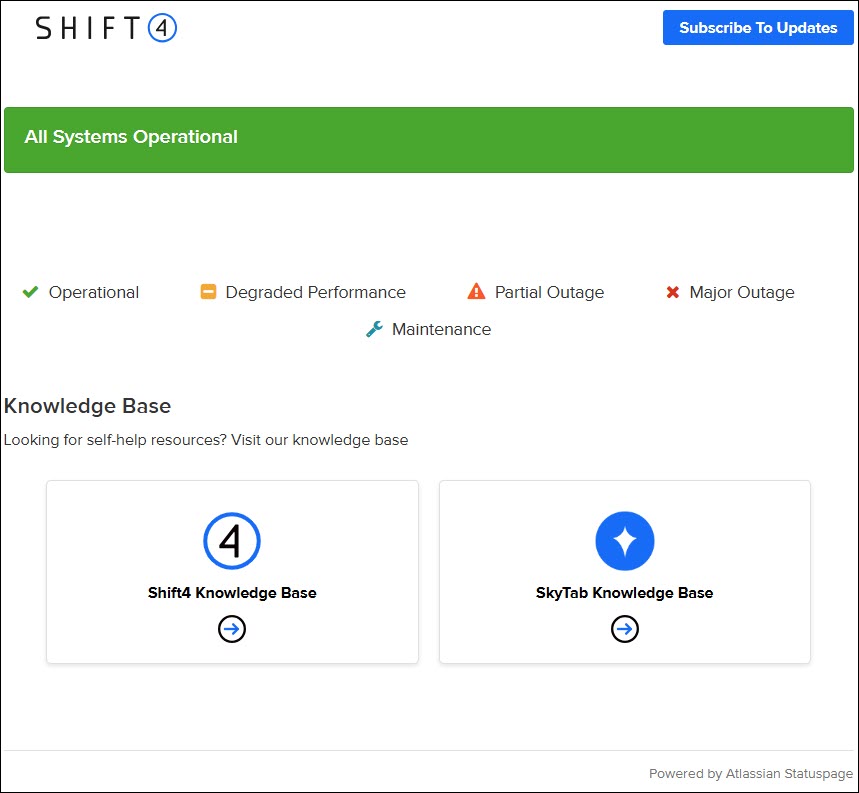Click the Subscribe To Updates button

click(758, 28)
